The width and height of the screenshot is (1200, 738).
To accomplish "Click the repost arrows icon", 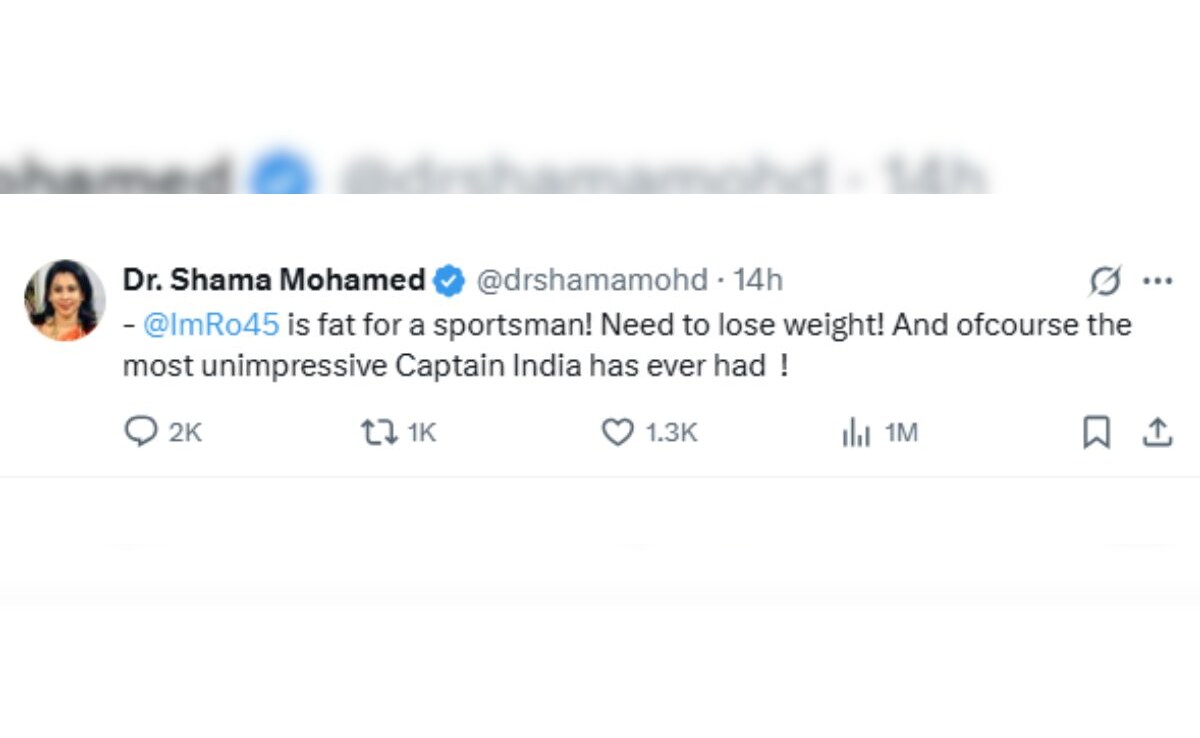I will coord(378,432).
